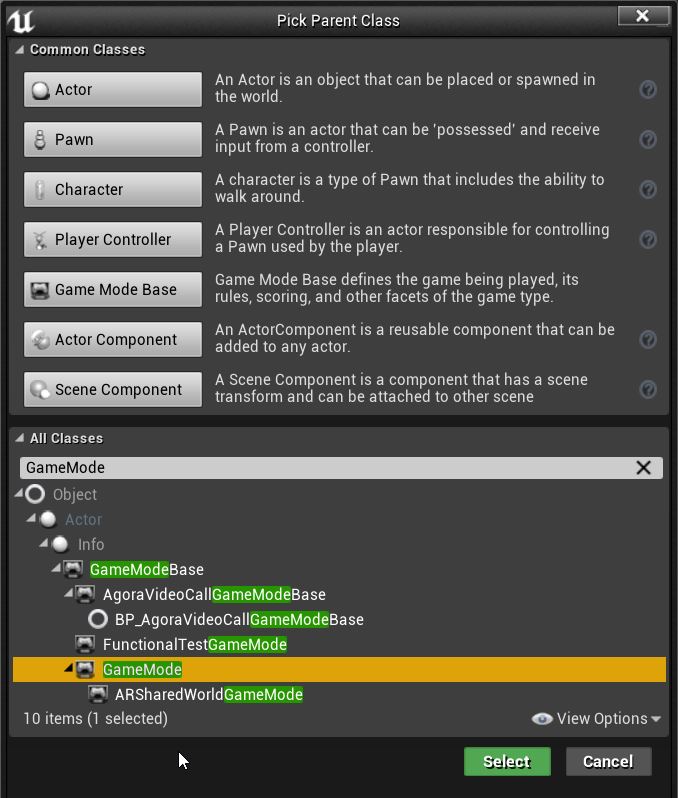Select FunctionalTestGameMode in the class tree
Image resolution: width=678 pixels, height=798 pixels.
(194, 645)
